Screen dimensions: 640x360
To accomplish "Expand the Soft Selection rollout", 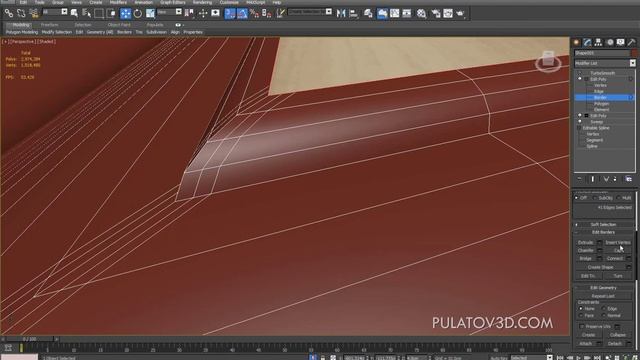I will [x=603, y=224].
